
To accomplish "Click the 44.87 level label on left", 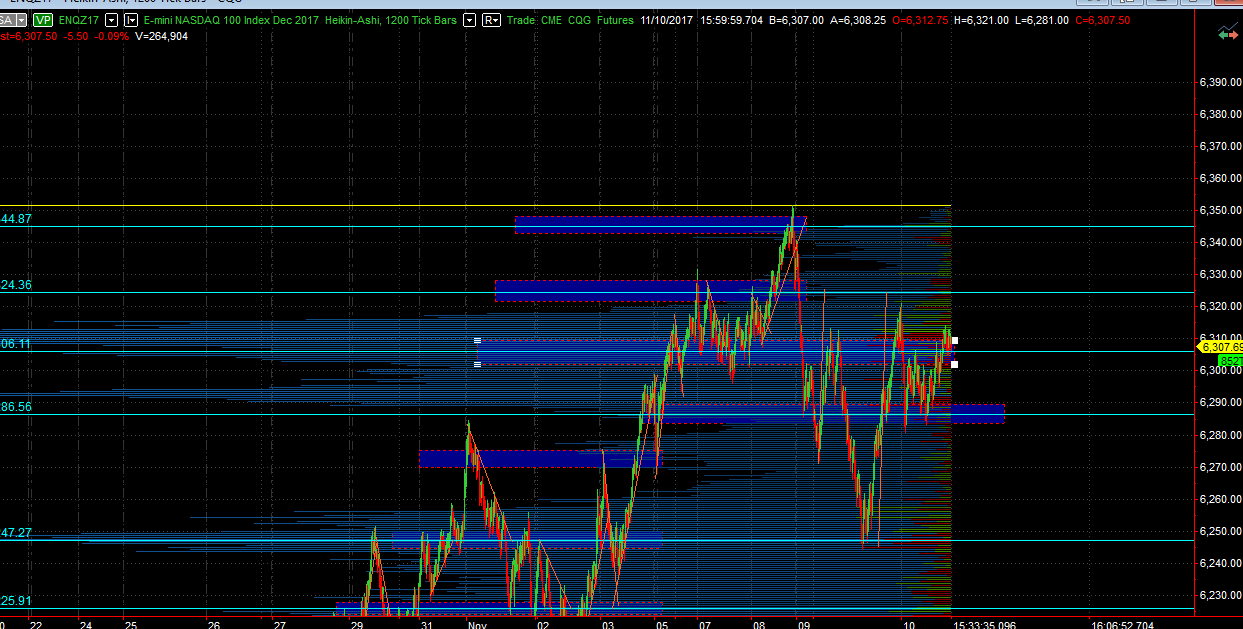I will (16, 218).
